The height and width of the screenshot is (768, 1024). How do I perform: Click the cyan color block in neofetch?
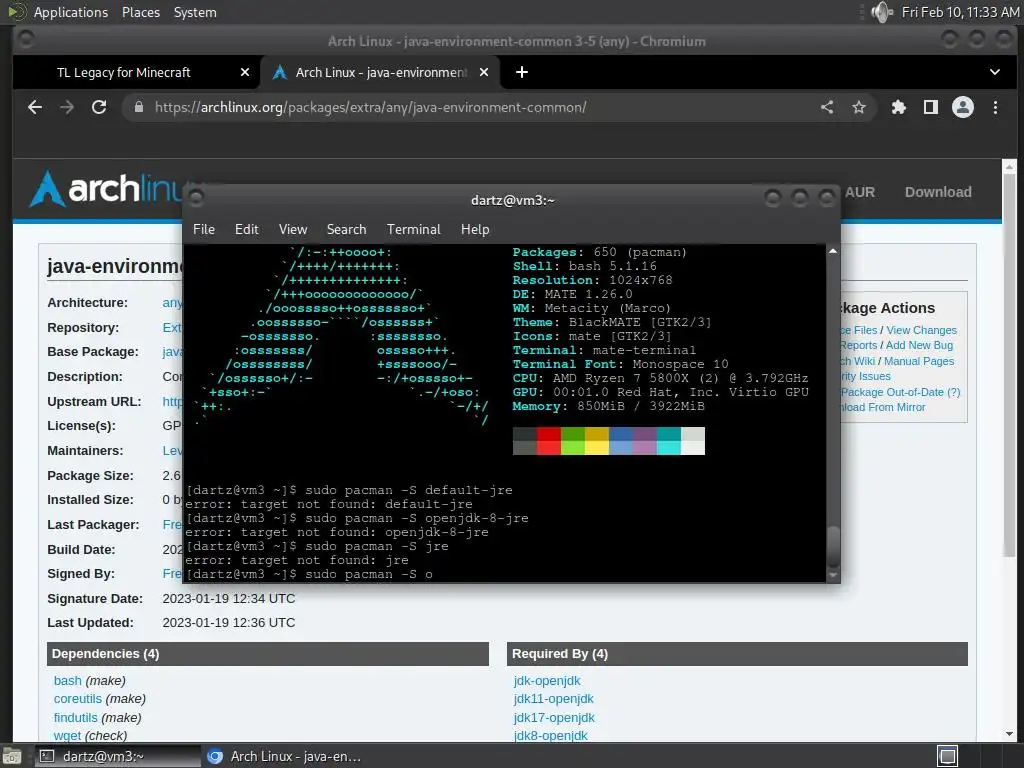coord(669,441)
